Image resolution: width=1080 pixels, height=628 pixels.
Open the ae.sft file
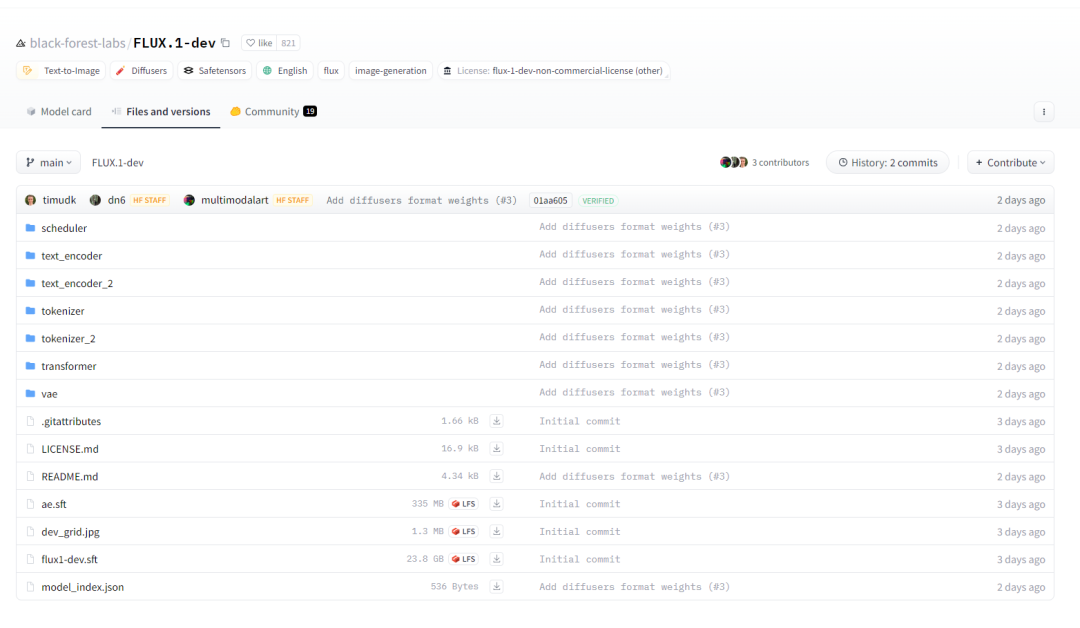(54, 504)
